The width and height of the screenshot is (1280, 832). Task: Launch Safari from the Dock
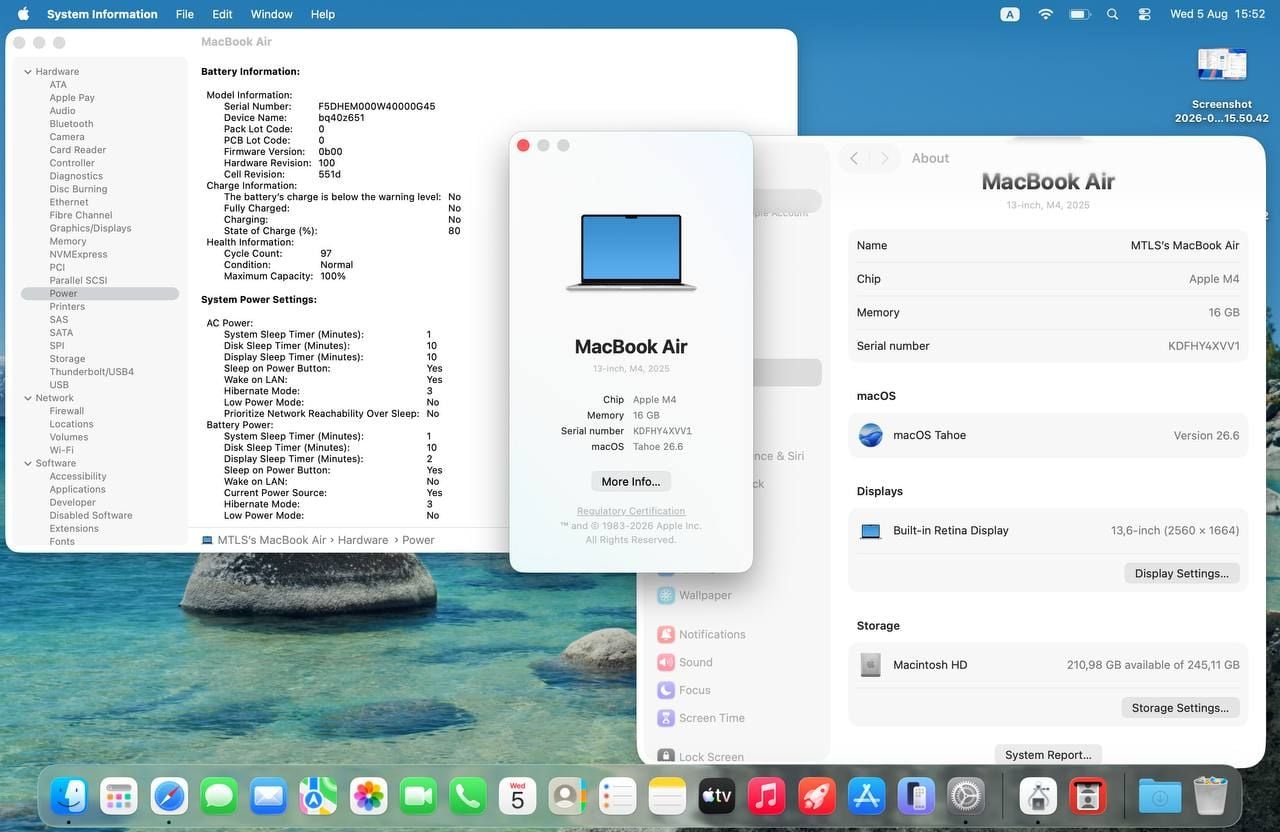(169, 796)
